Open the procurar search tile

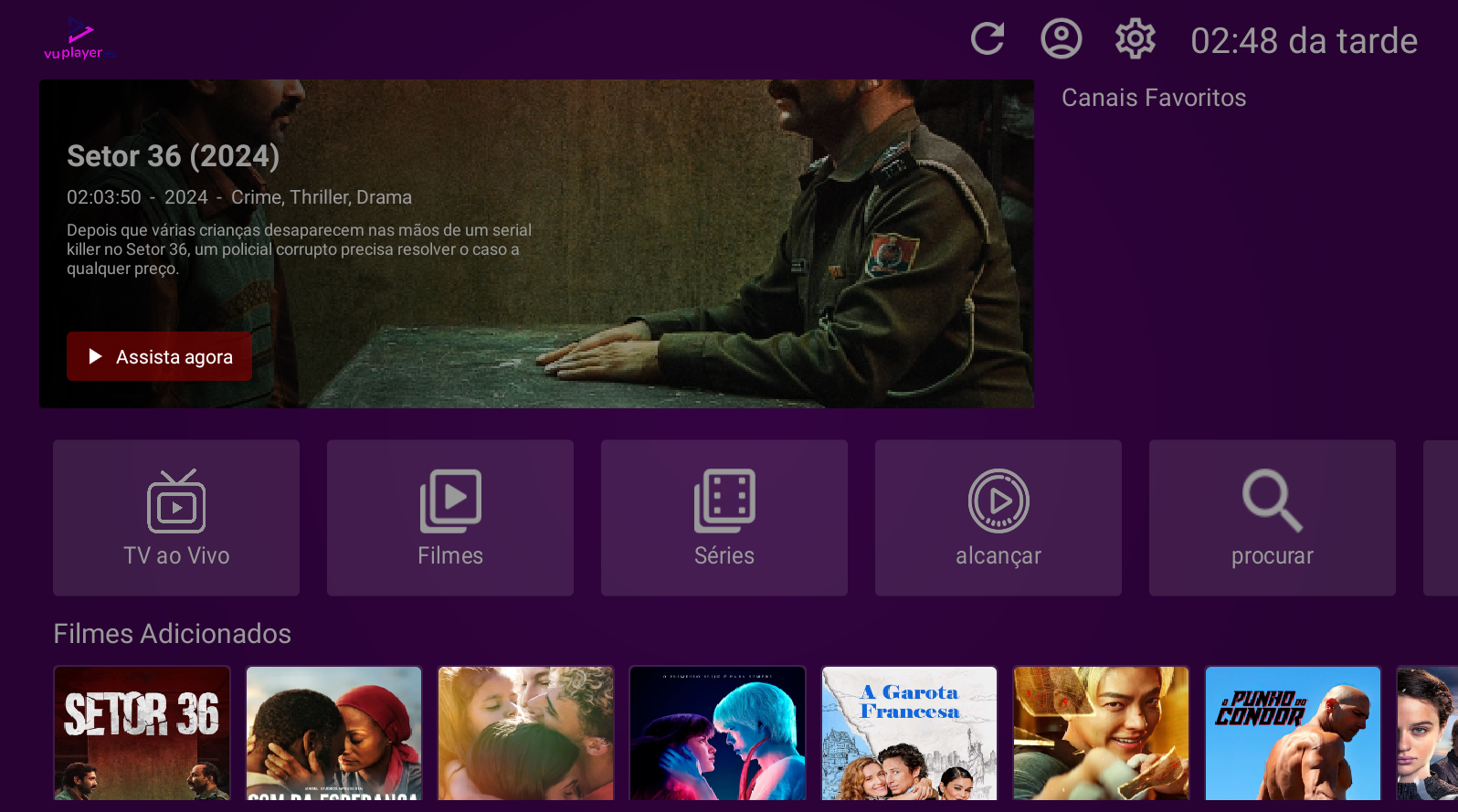1273,518
